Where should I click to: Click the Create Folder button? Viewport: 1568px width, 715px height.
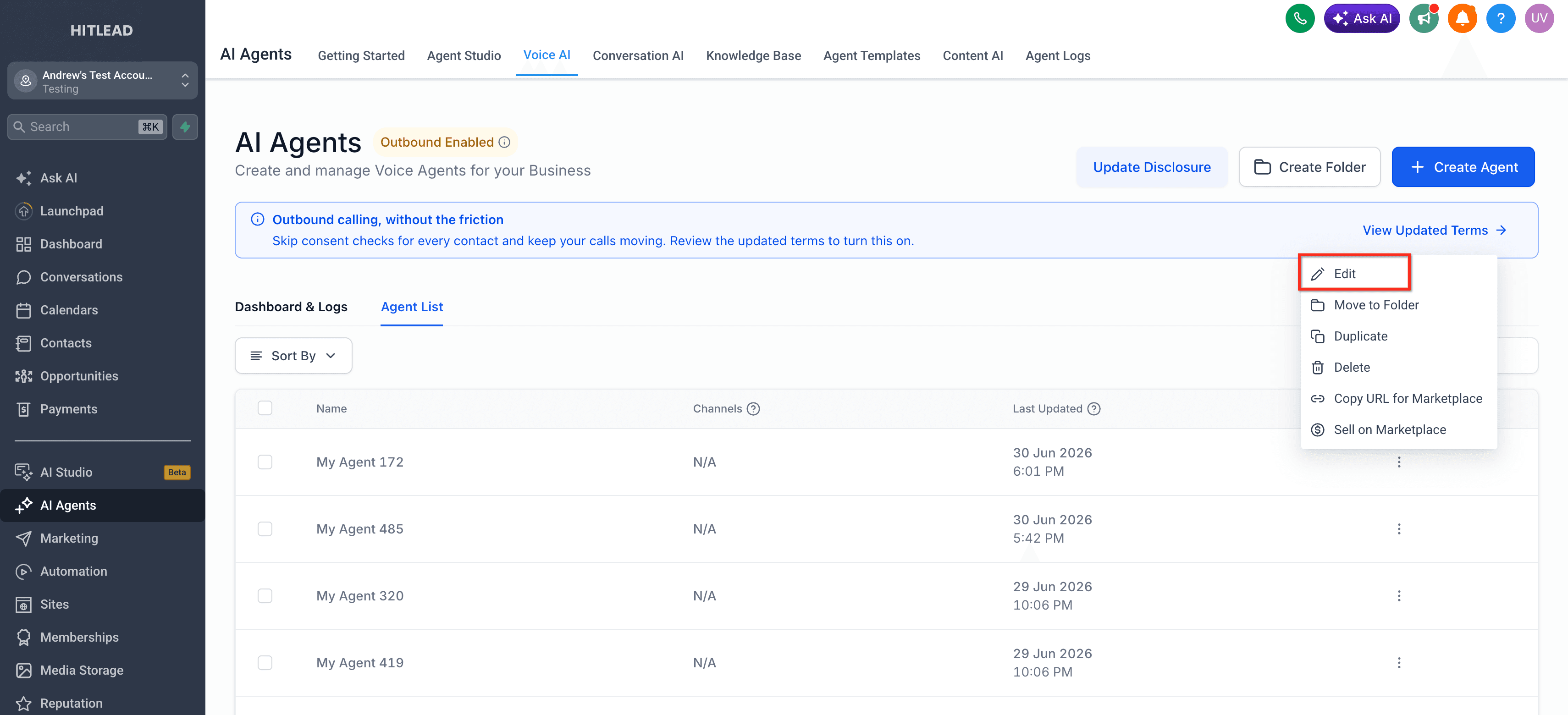point(1309,167)
